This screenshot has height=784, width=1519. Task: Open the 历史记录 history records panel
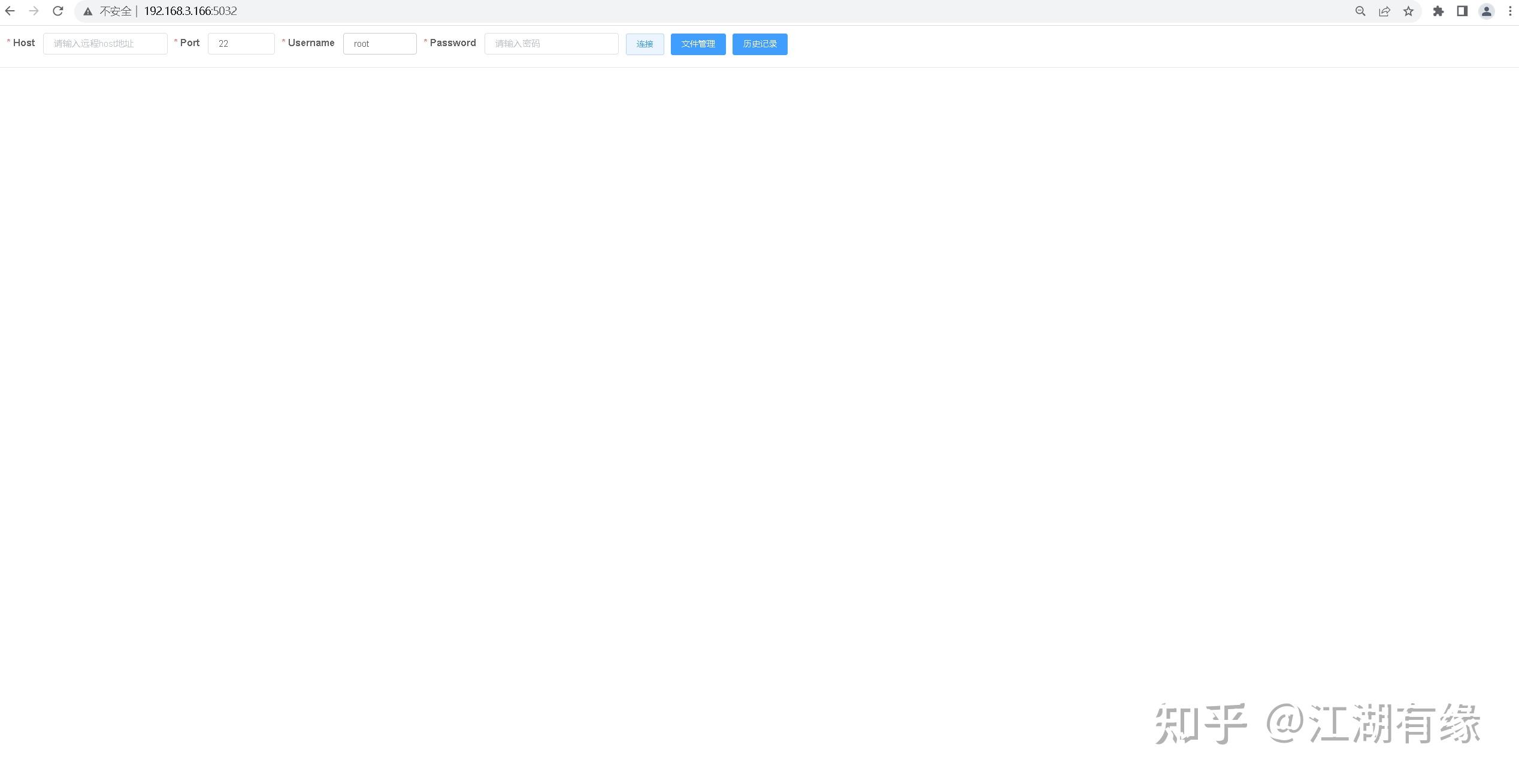[x=760, y=44]
